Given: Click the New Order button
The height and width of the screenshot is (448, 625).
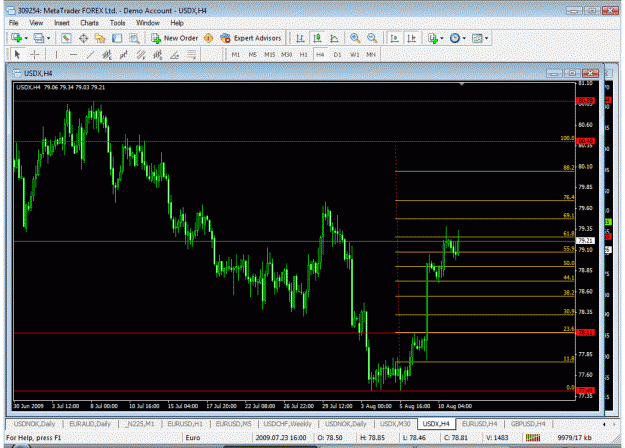Looking at the screenshot, I should pyautogui.click(x=174, y=38).
